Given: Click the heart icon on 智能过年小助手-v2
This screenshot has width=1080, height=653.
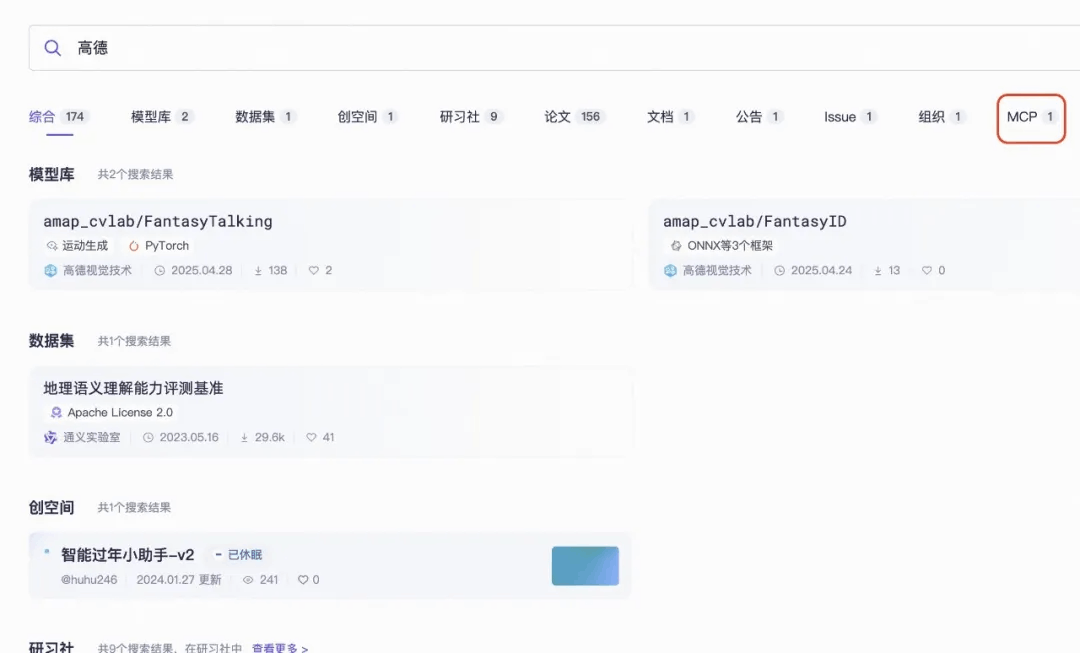Looking at the screenshot, I should pos(302,580).
